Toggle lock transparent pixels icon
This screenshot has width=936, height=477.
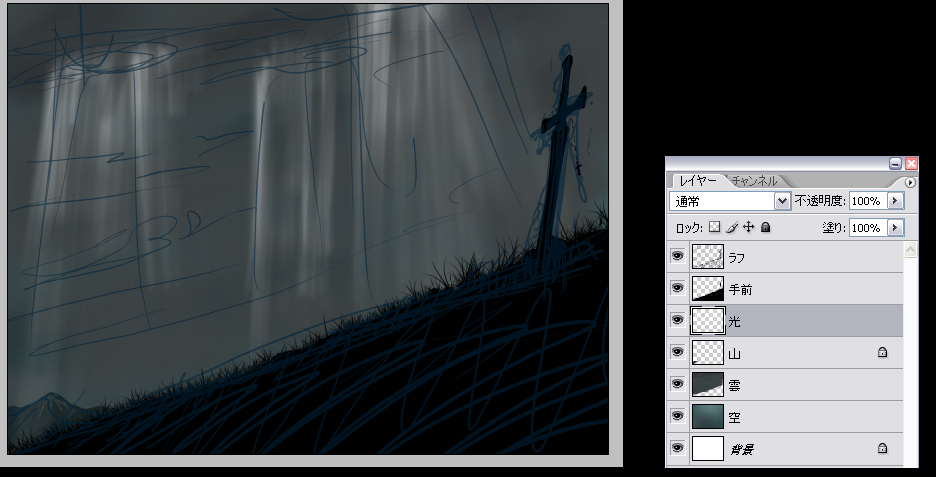(715, 227)
